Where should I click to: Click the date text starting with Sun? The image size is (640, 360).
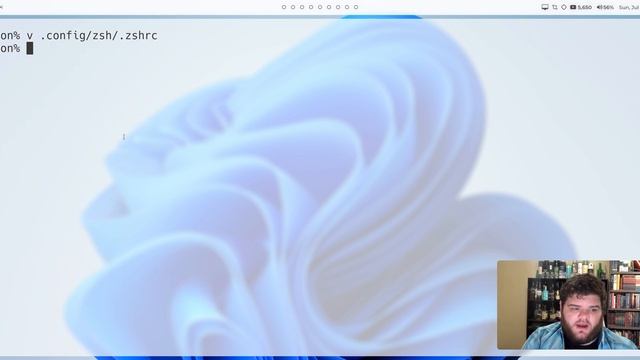pos(629,7)
